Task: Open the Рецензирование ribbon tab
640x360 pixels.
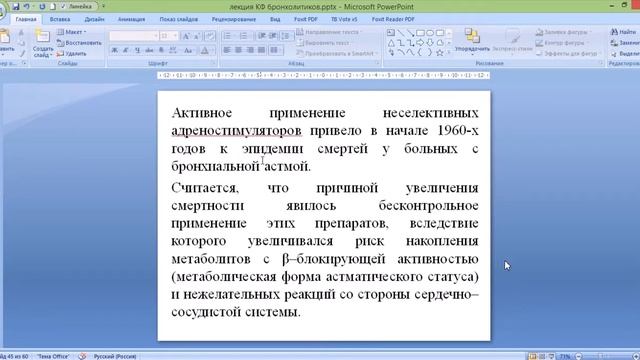Action: (x=234, y=19)
